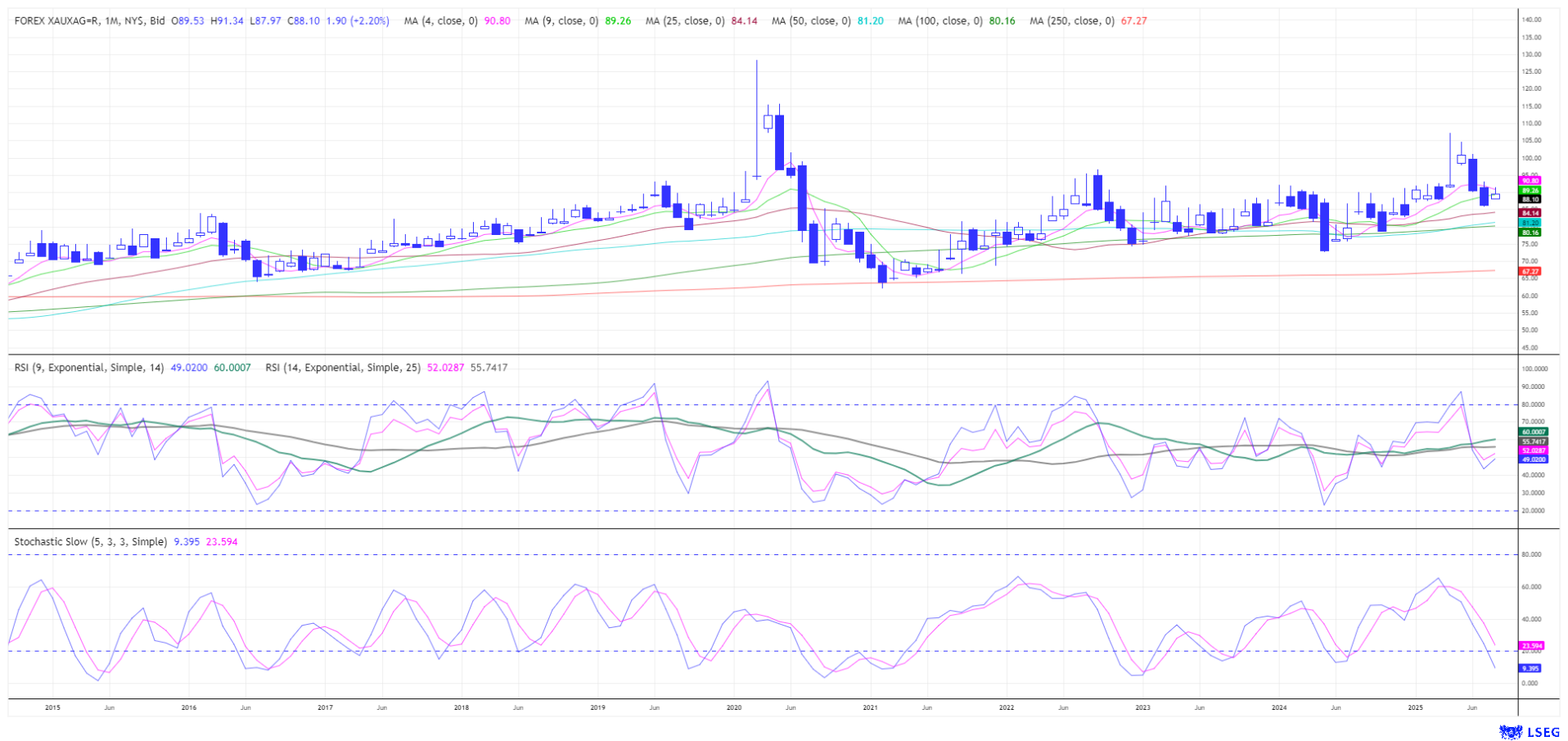Click the blue 9.395 stochastic value tag

[1530, 668]
